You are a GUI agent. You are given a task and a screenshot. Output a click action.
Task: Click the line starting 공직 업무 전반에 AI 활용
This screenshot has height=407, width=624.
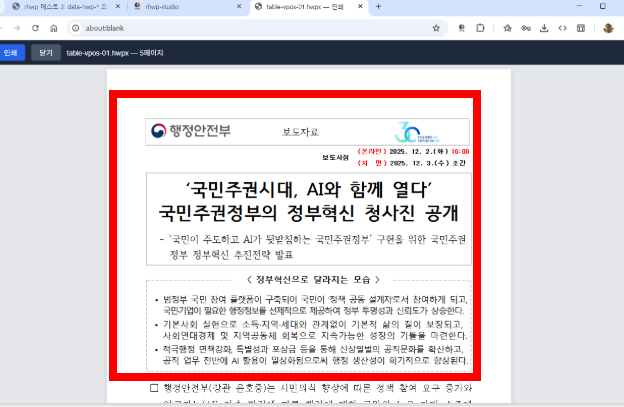click(x=315, y=360)
